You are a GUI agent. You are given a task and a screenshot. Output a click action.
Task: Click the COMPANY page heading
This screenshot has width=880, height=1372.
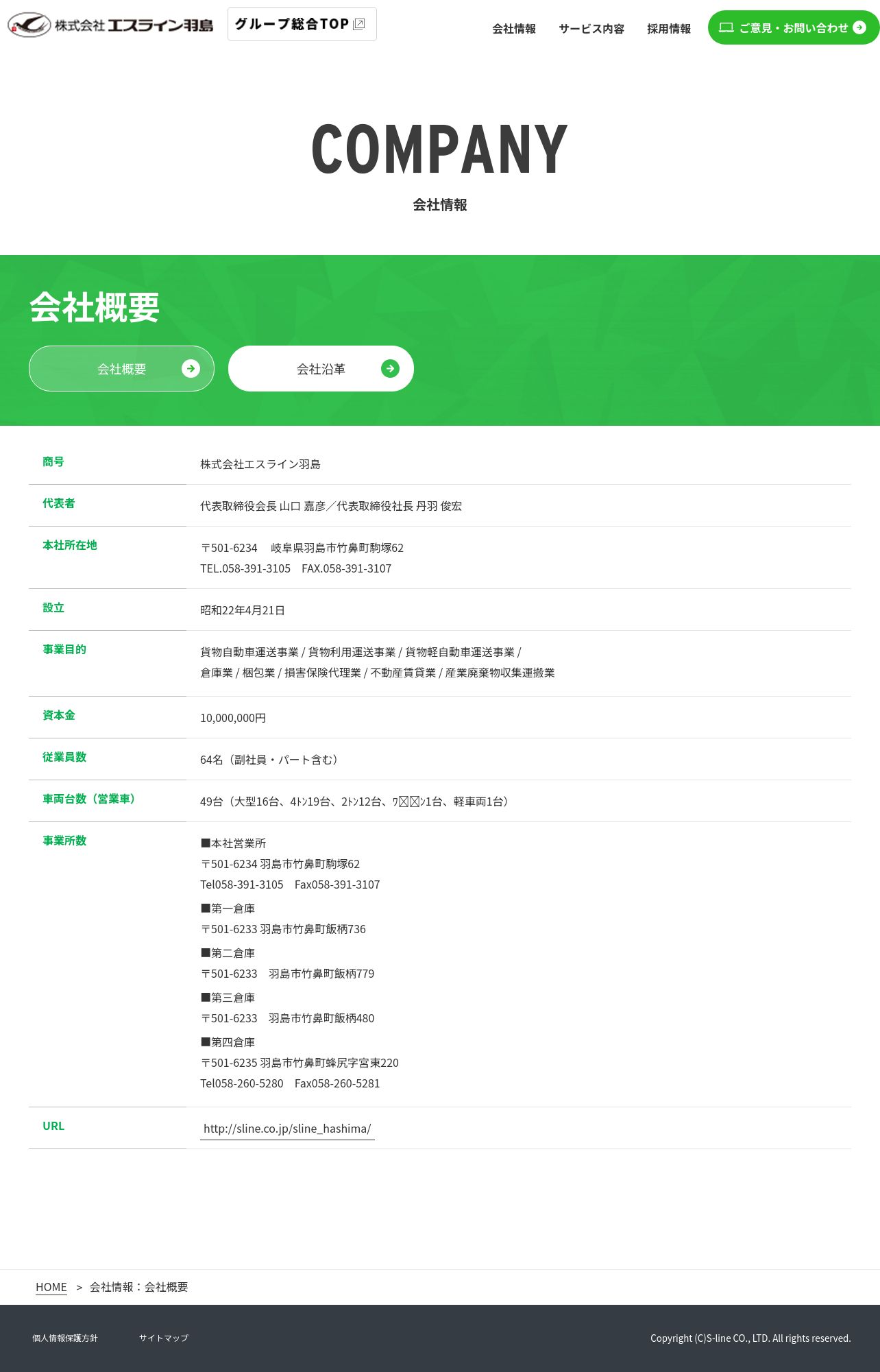(x=440, y=149)
